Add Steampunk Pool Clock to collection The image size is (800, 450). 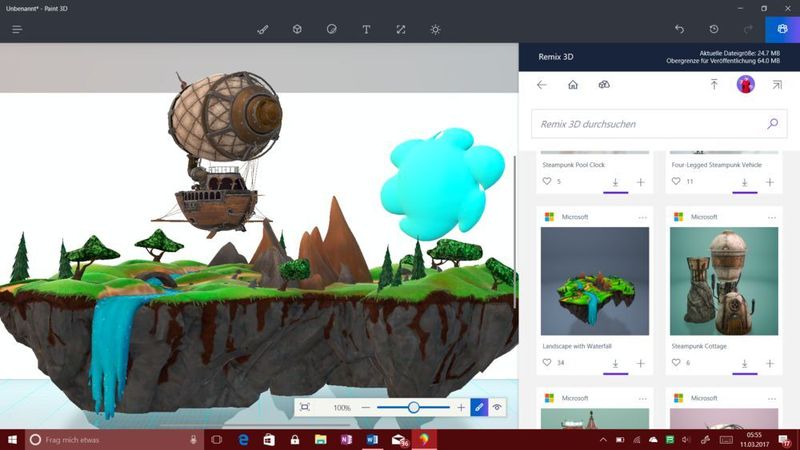640,182
